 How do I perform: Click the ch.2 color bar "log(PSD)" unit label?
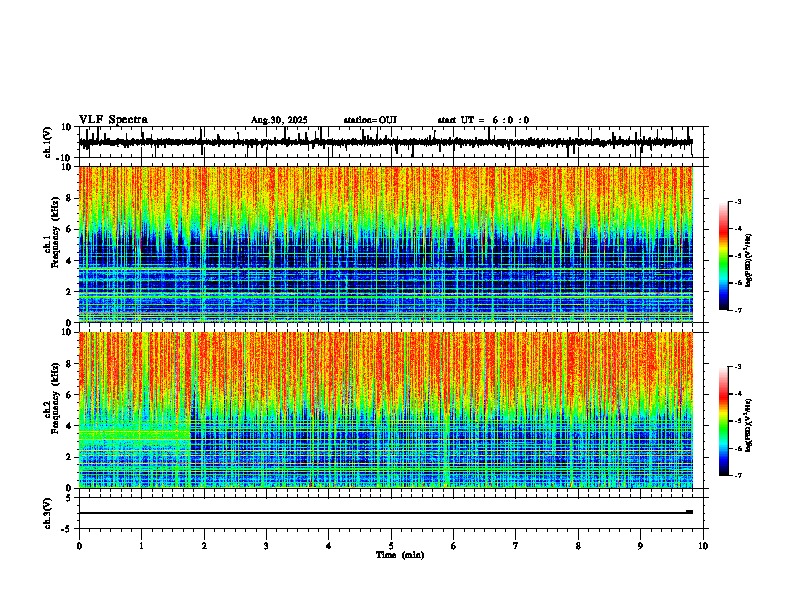749,425
